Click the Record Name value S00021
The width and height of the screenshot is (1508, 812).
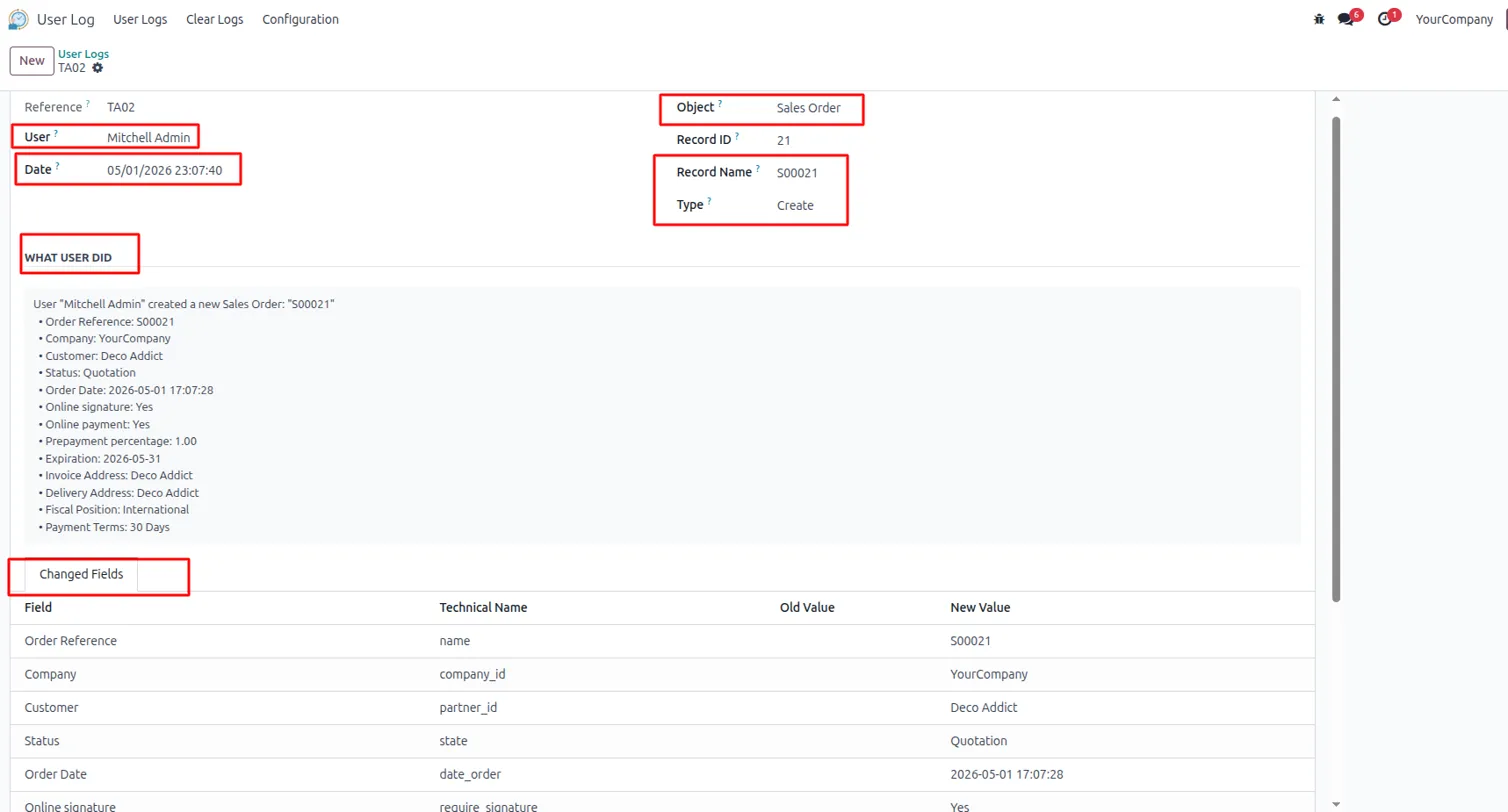pos(797,173)
